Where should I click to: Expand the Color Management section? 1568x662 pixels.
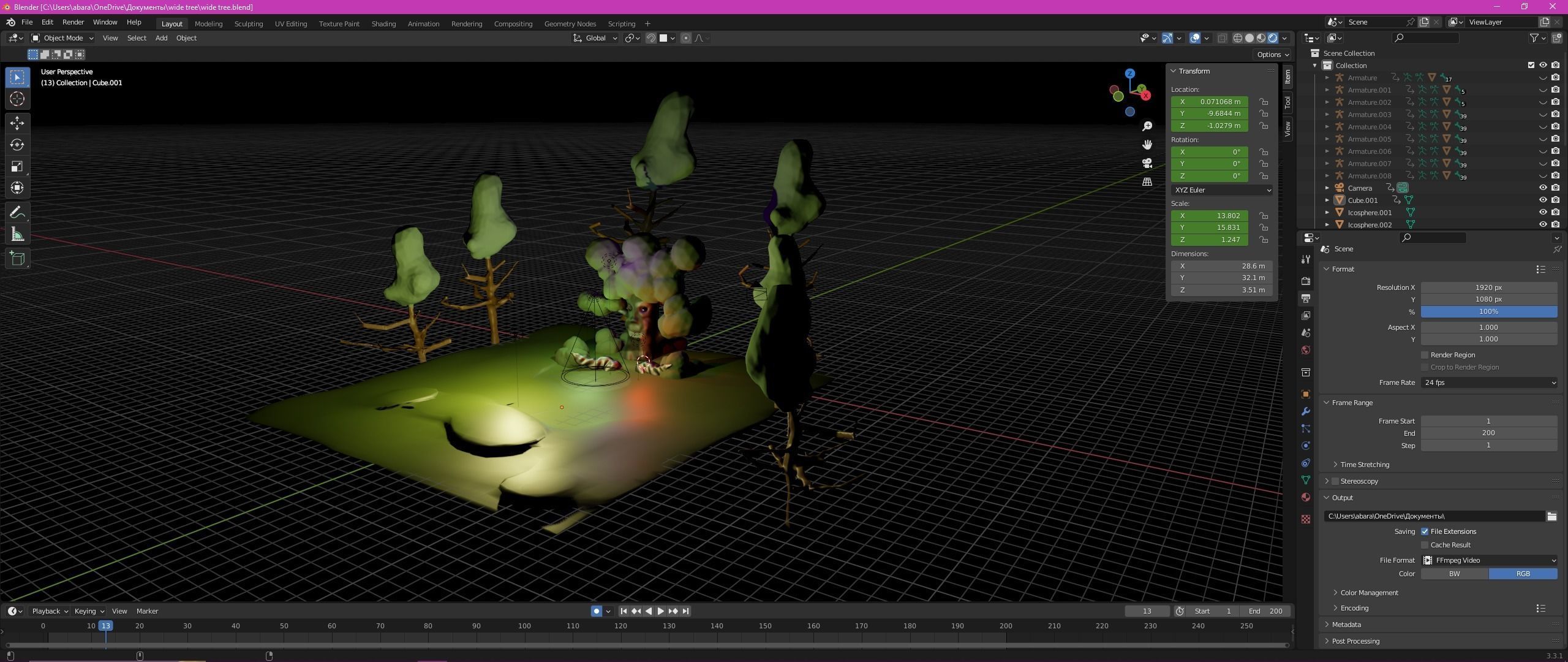pos(1369,593)
